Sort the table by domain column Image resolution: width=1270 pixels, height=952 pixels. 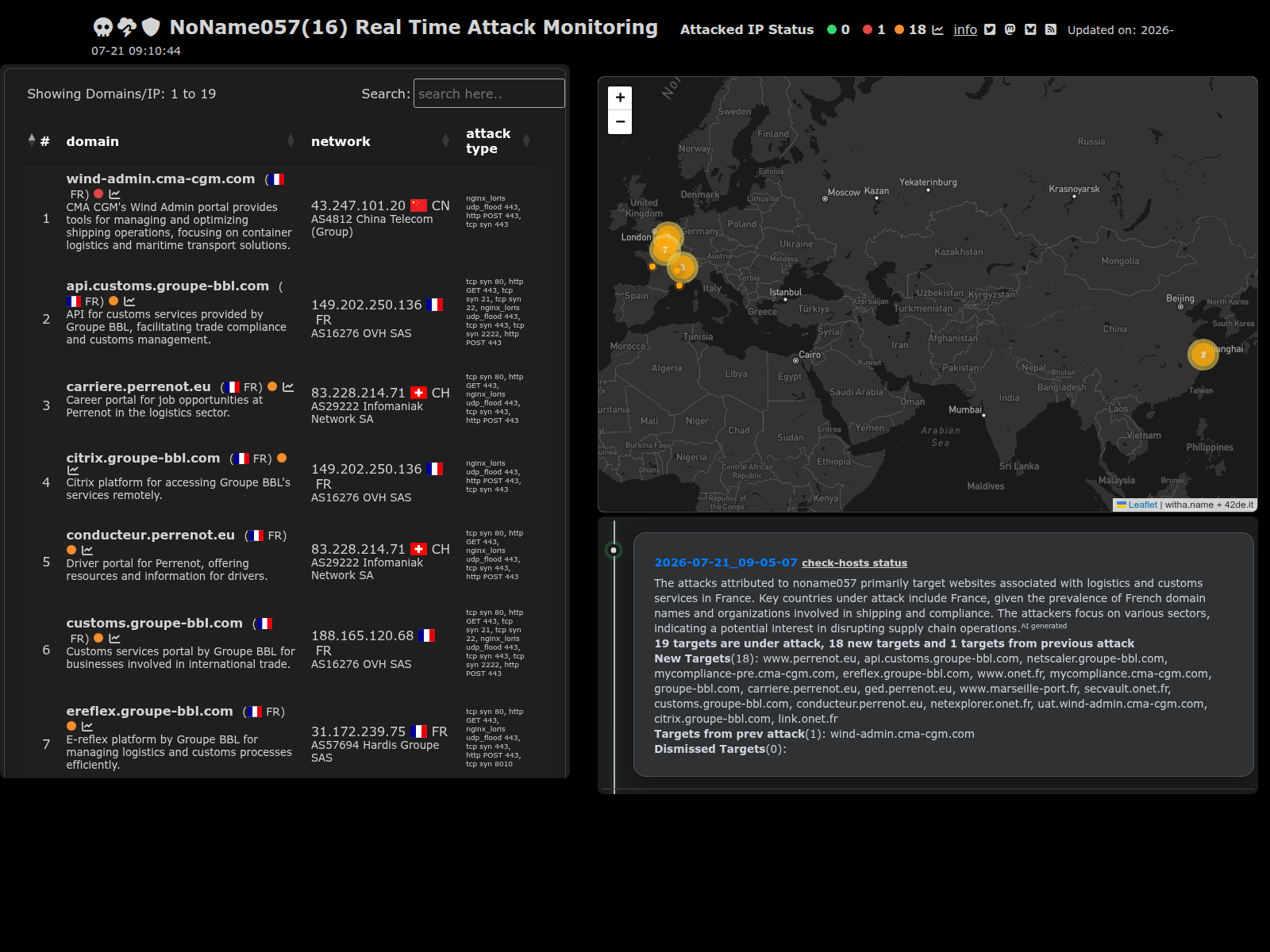(x=179, y=141)
